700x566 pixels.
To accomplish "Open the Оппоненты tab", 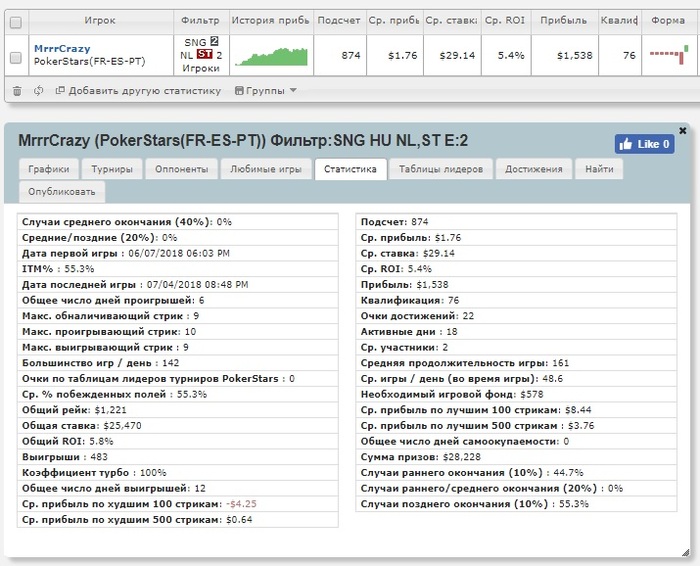I will (x=182, y=169).
